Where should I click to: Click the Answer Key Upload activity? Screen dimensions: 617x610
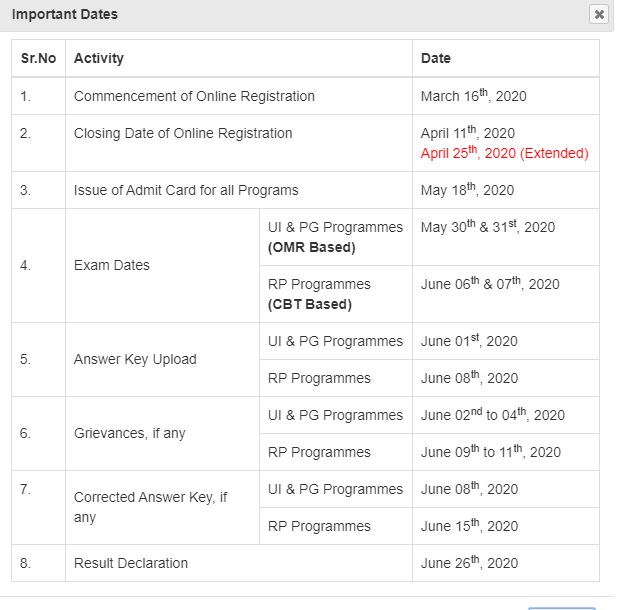(135, 359)
